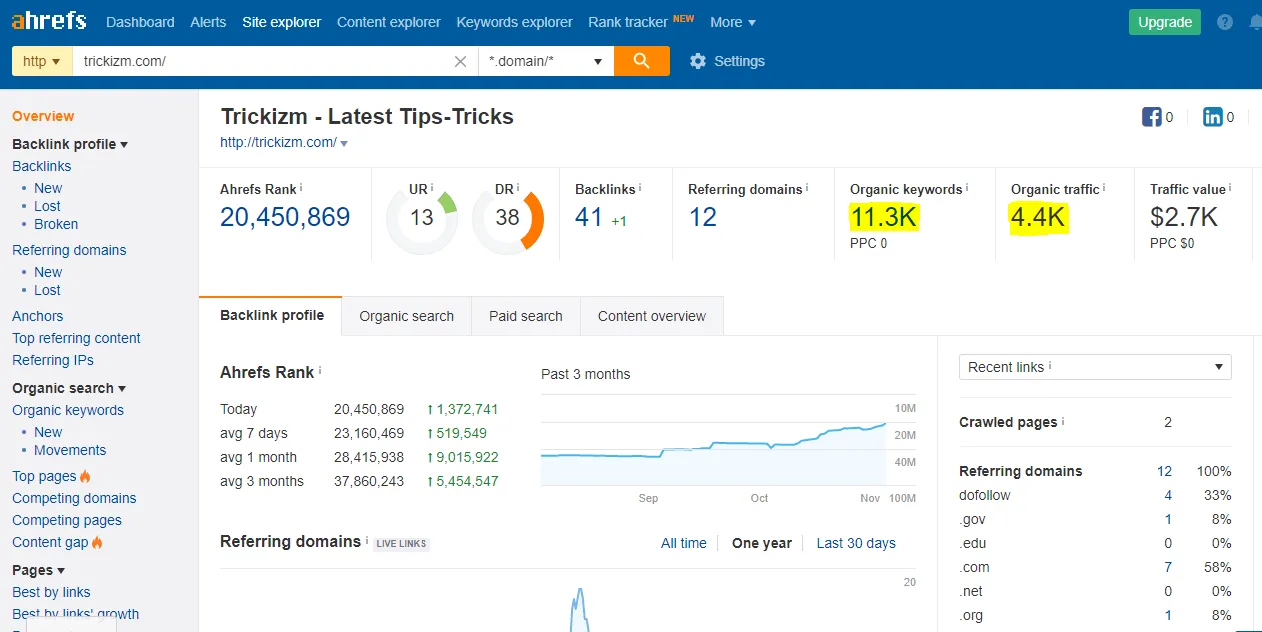Viewport: 1262px width, 632px height.
Task: Open Alerts in top navigation
Action: (208, 22)
